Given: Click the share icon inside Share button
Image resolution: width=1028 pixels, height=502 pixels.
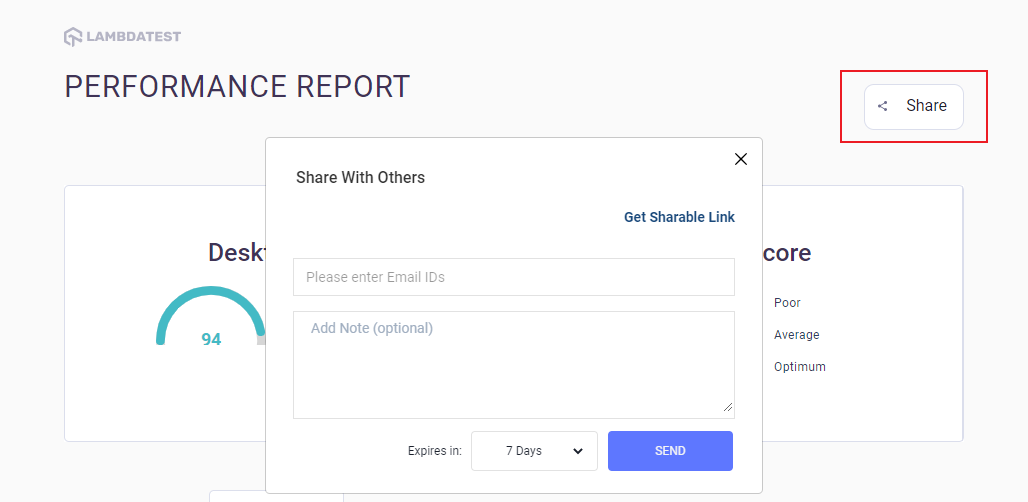Looking at the screenshot, I should tap(882, 106).
